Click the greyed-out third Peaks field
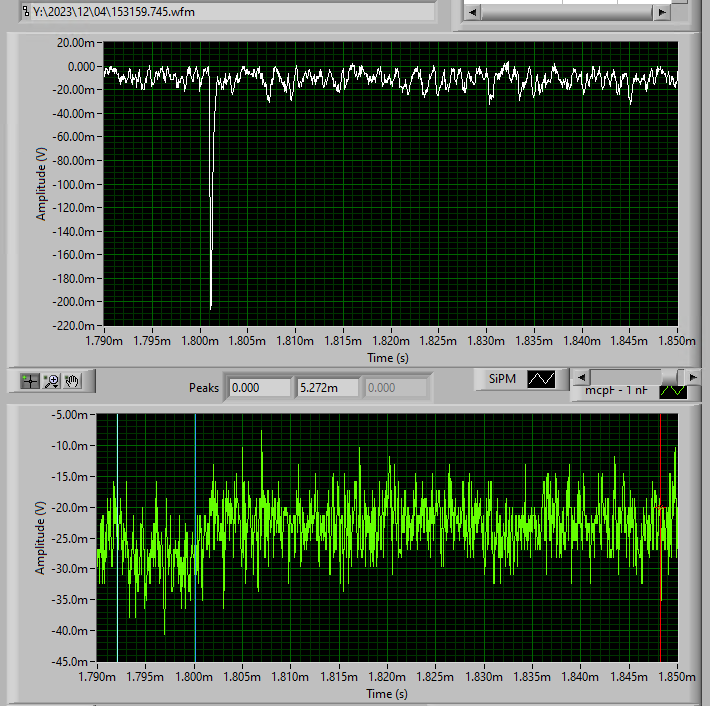 (x=396, y=387)
